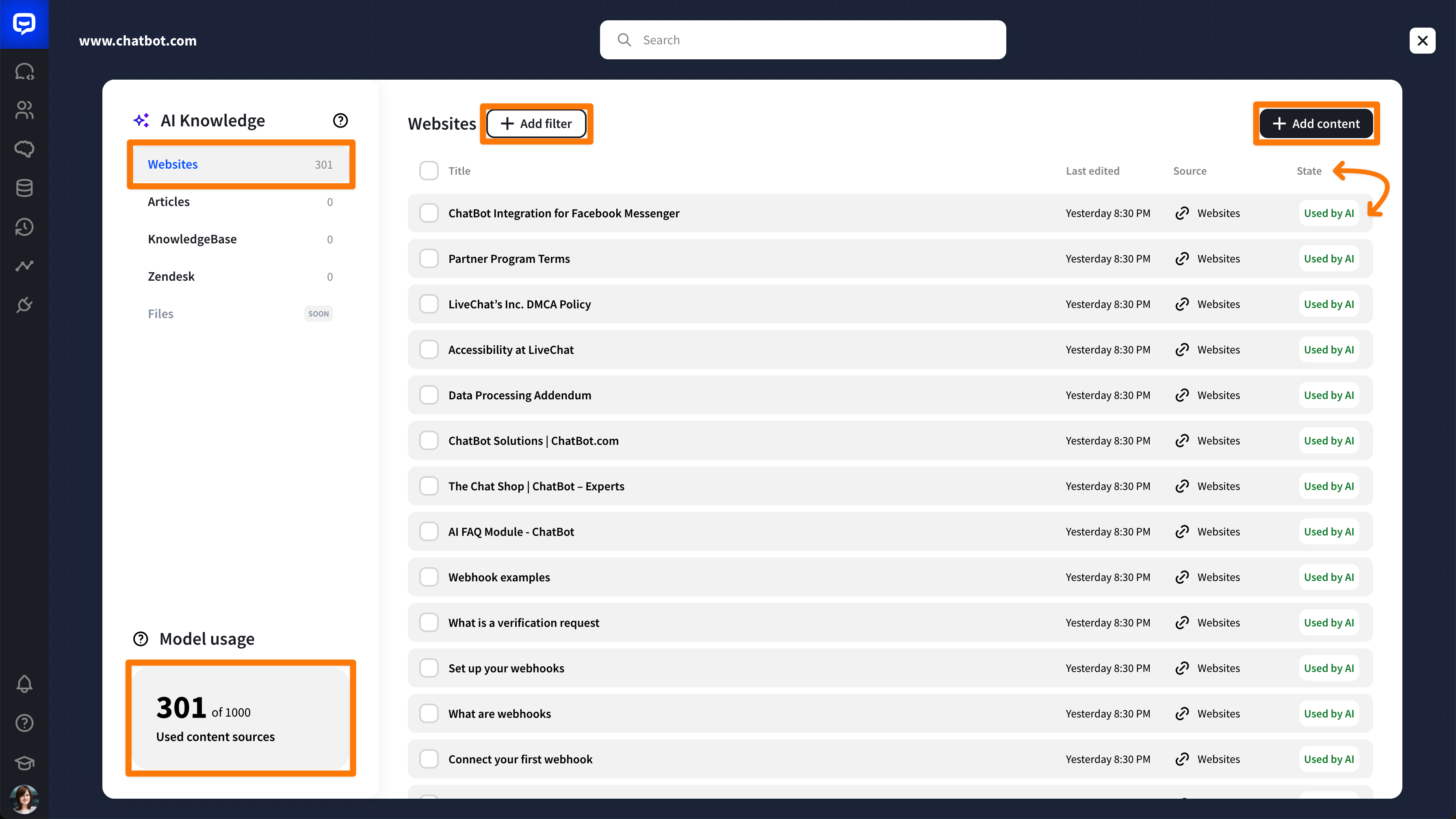Click the search magnifier icon
Screen dimensions: 1456x819
point(624,40)
